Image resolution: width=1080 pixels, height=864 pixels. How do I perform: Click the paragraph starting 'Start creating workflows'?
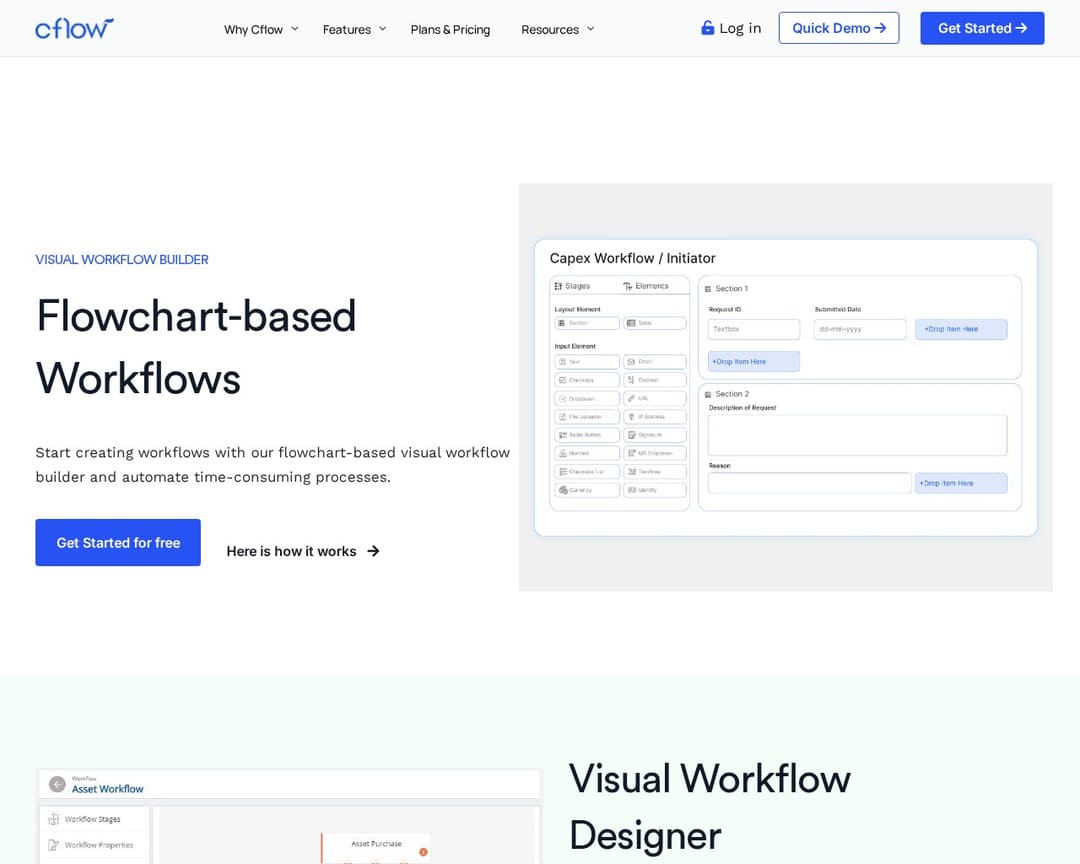click(x=273, y=464)
